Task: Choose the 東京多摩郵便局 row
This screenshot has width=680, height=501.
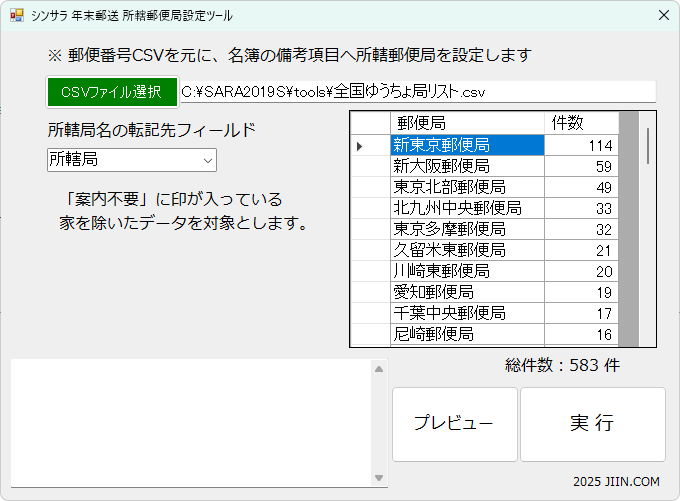Action: [x=467, y=229]
